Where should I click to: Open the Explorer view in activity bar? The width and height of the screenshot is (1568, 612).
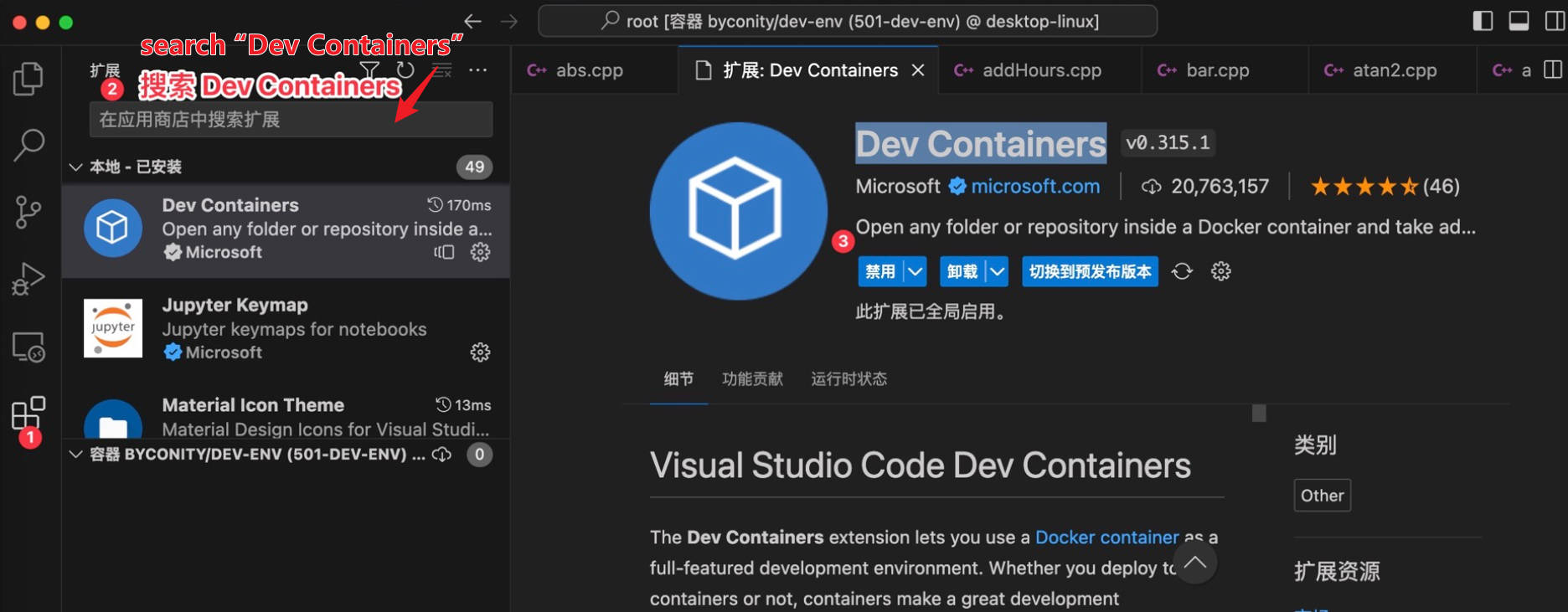28,79
